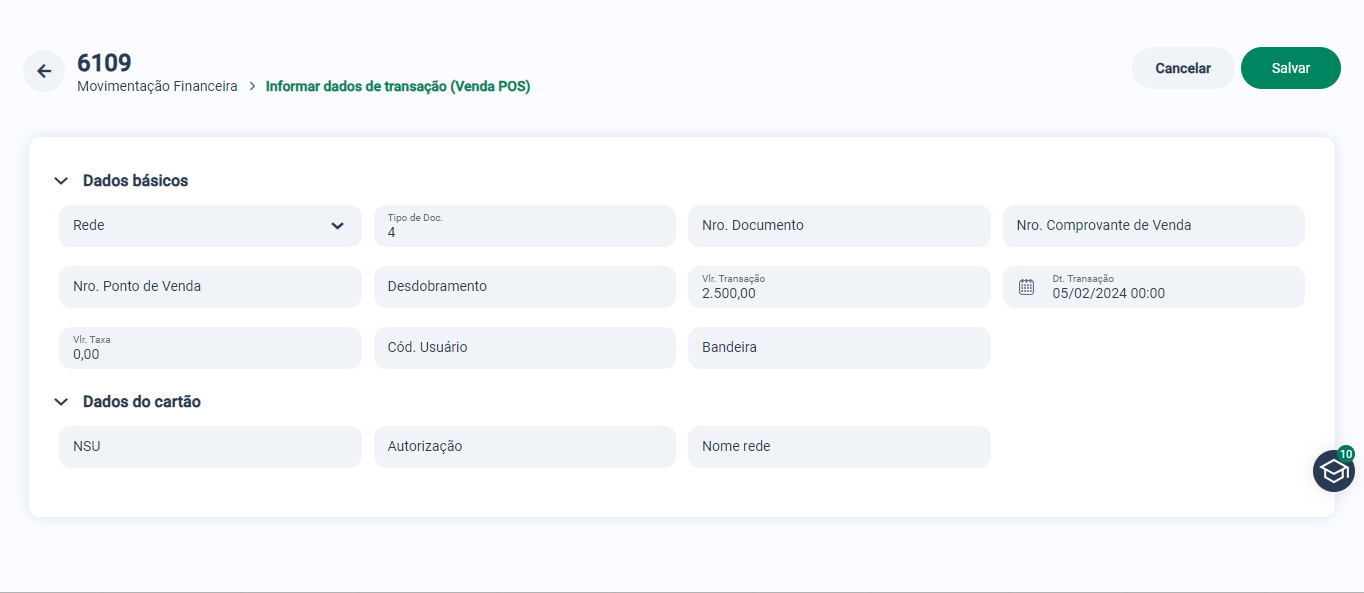Focus the Nome rede field
This screenshot has width=1364, height=593.
(839, 447)
